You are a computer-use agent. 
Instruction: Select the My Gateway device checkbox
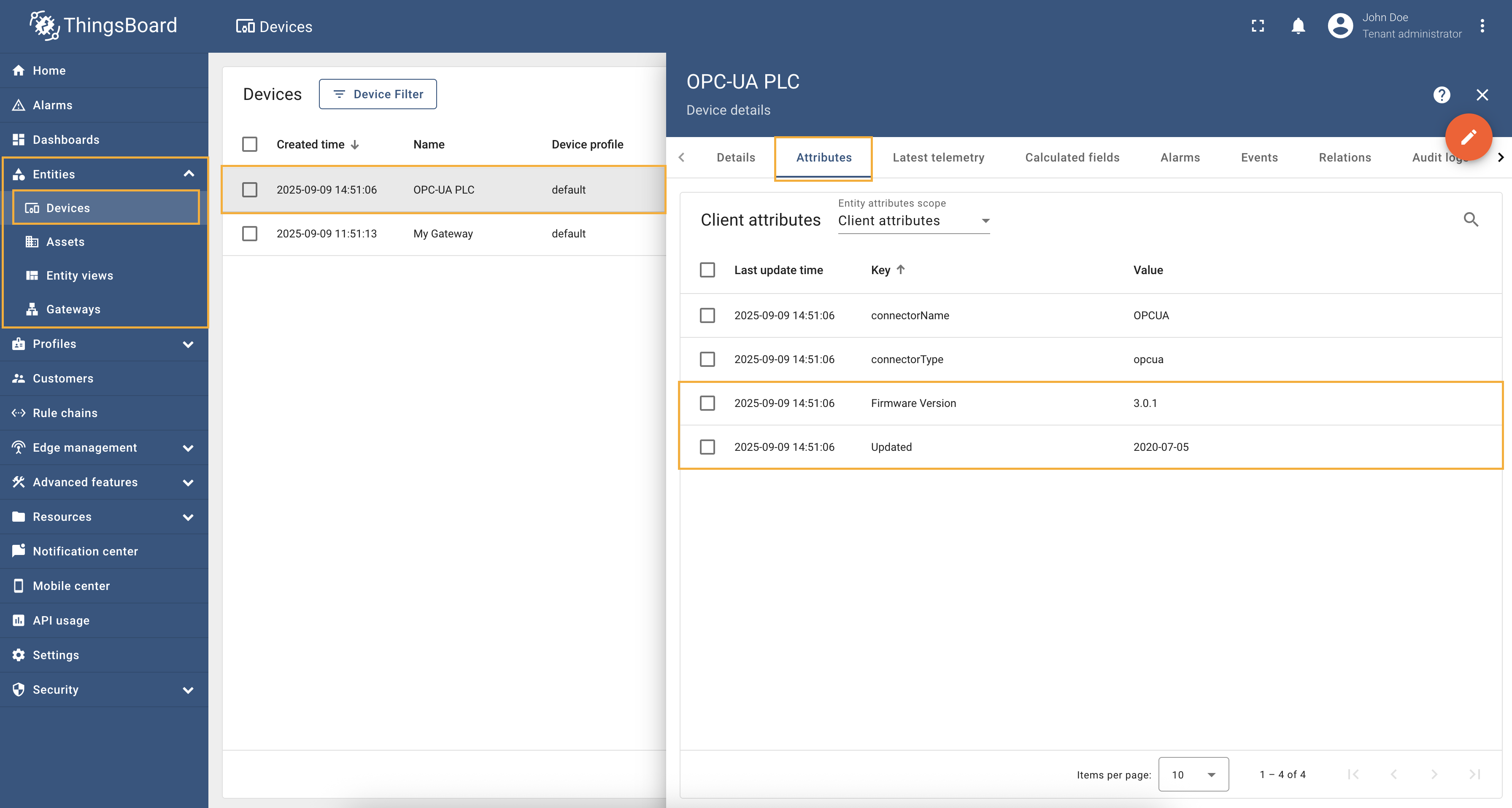pos(249,234)
